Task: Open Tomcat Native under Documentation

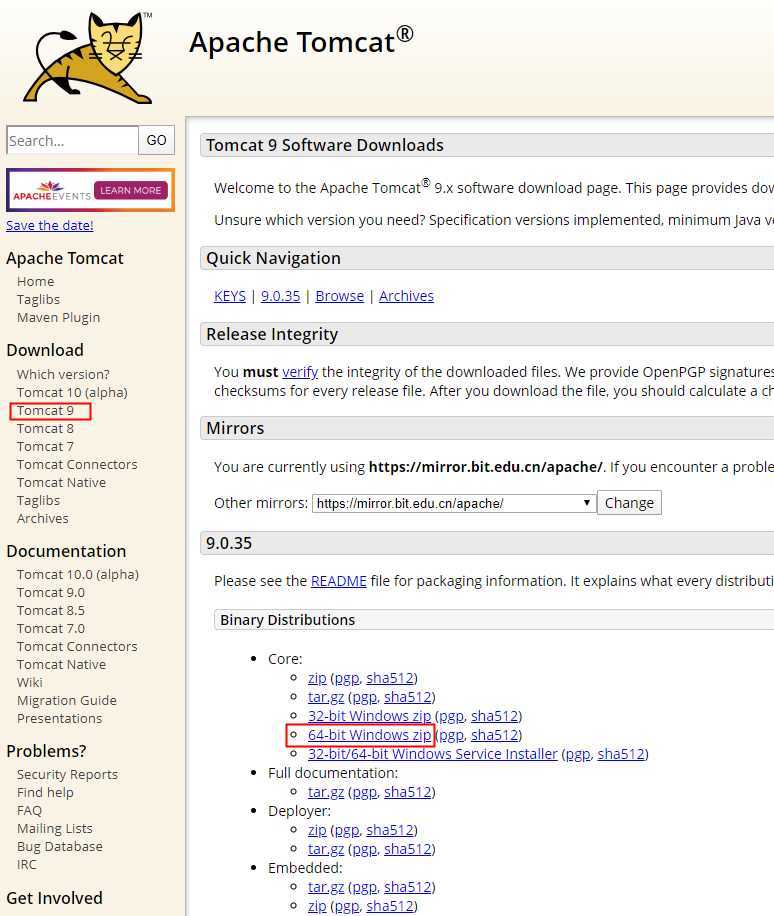Action: (61, 665)
